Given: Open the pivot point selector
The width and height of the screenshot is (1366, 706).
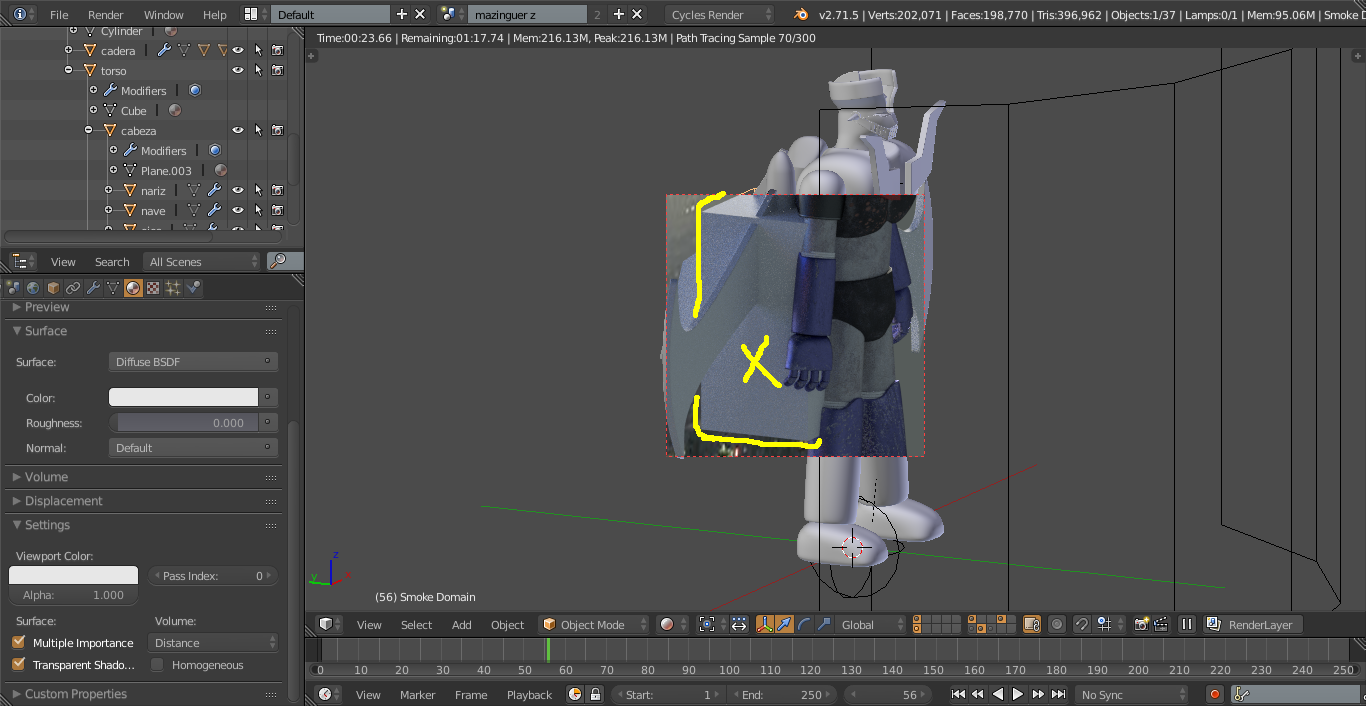Looking at the screenshot, I should [712, 624].
